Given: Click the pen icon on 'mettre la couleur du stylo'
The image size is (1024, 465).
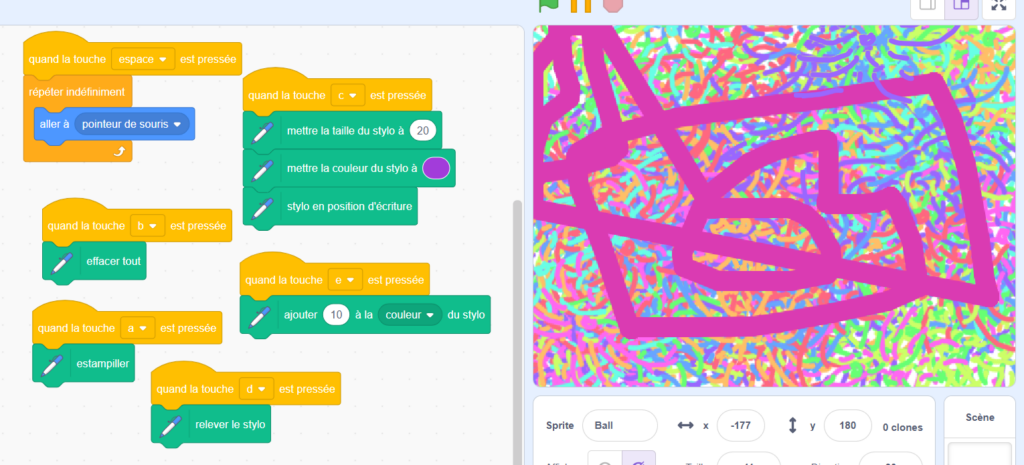Looking at the screenshot, I should point(262,169).
